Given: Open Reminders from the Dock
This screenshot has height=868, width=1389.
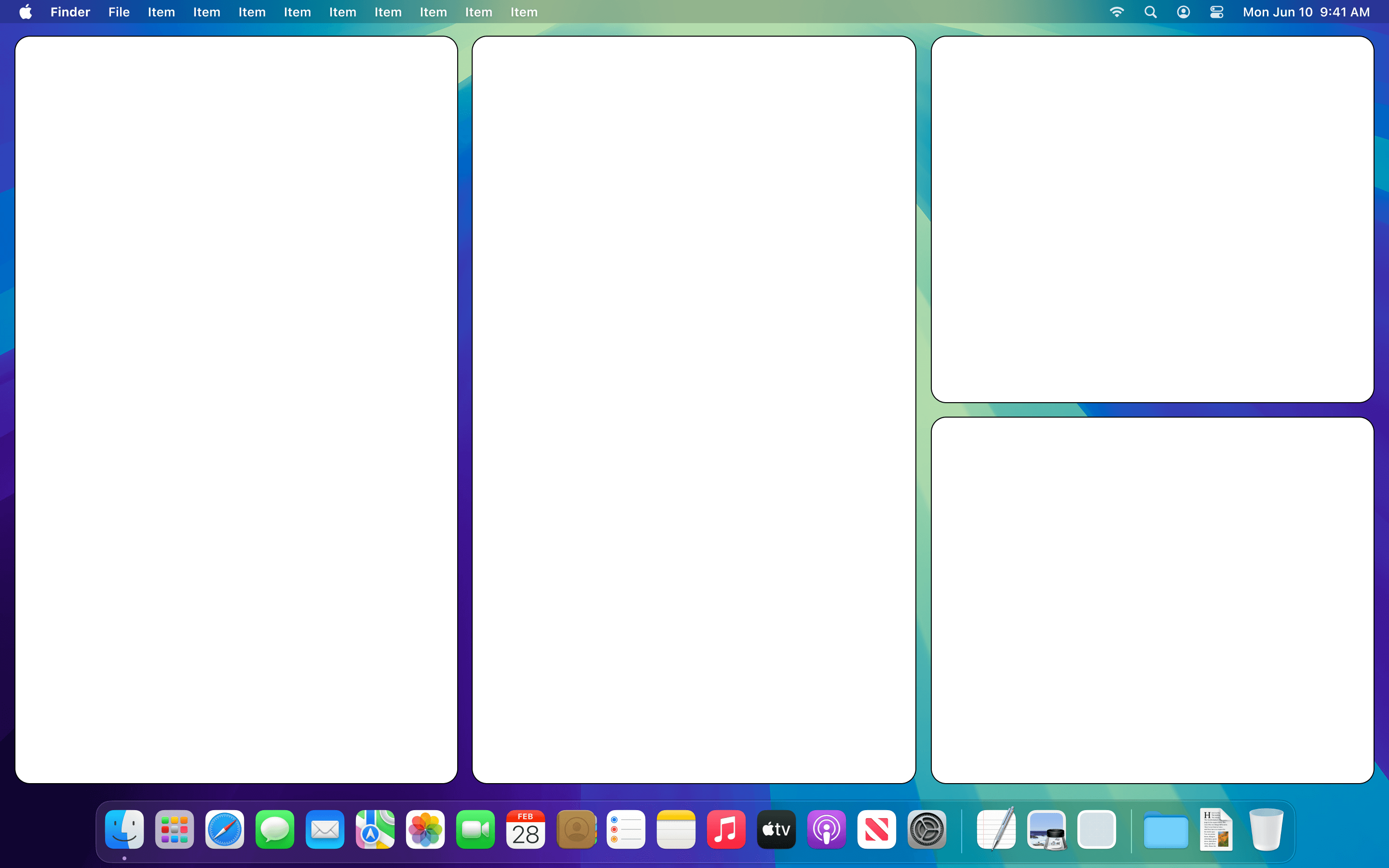Looking at the screenshot, I should (626, 829).
